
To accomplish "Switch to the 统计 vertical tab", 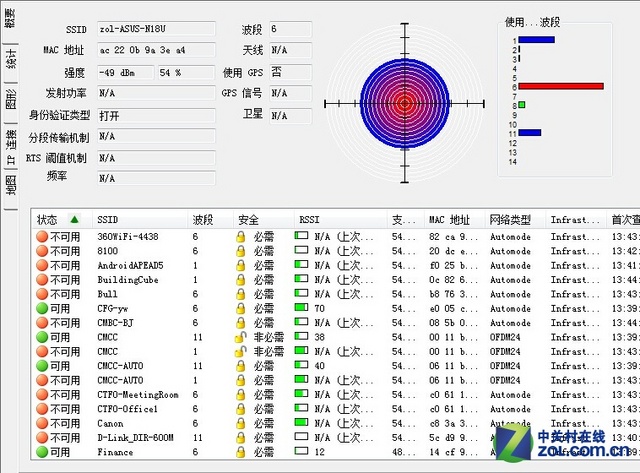I will pyautogui.click(x=10, y=60).
